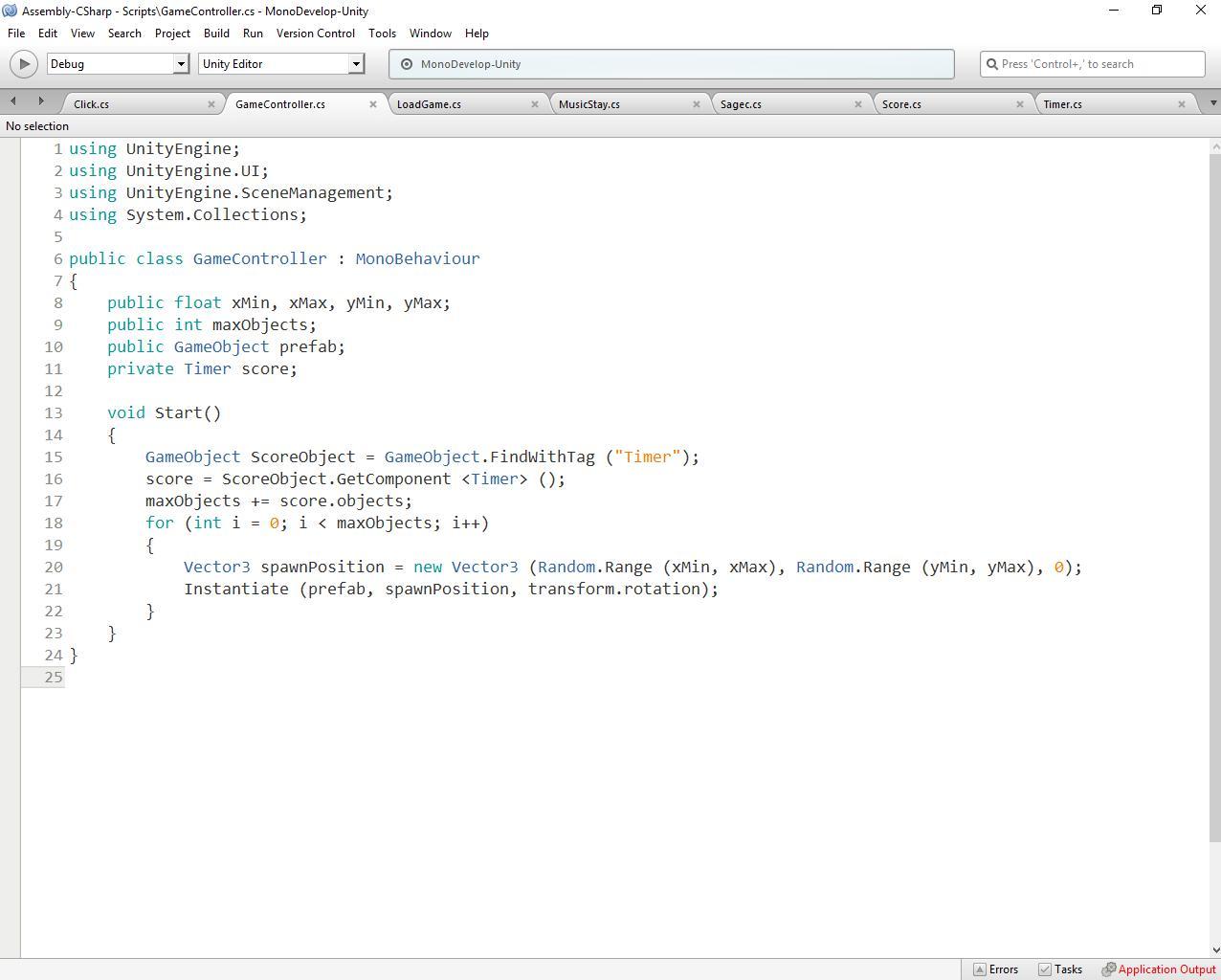Close the Score.cs tab
This screenshot has width=1221, height=980.
pyautogui.click(x=1020, y=104)
